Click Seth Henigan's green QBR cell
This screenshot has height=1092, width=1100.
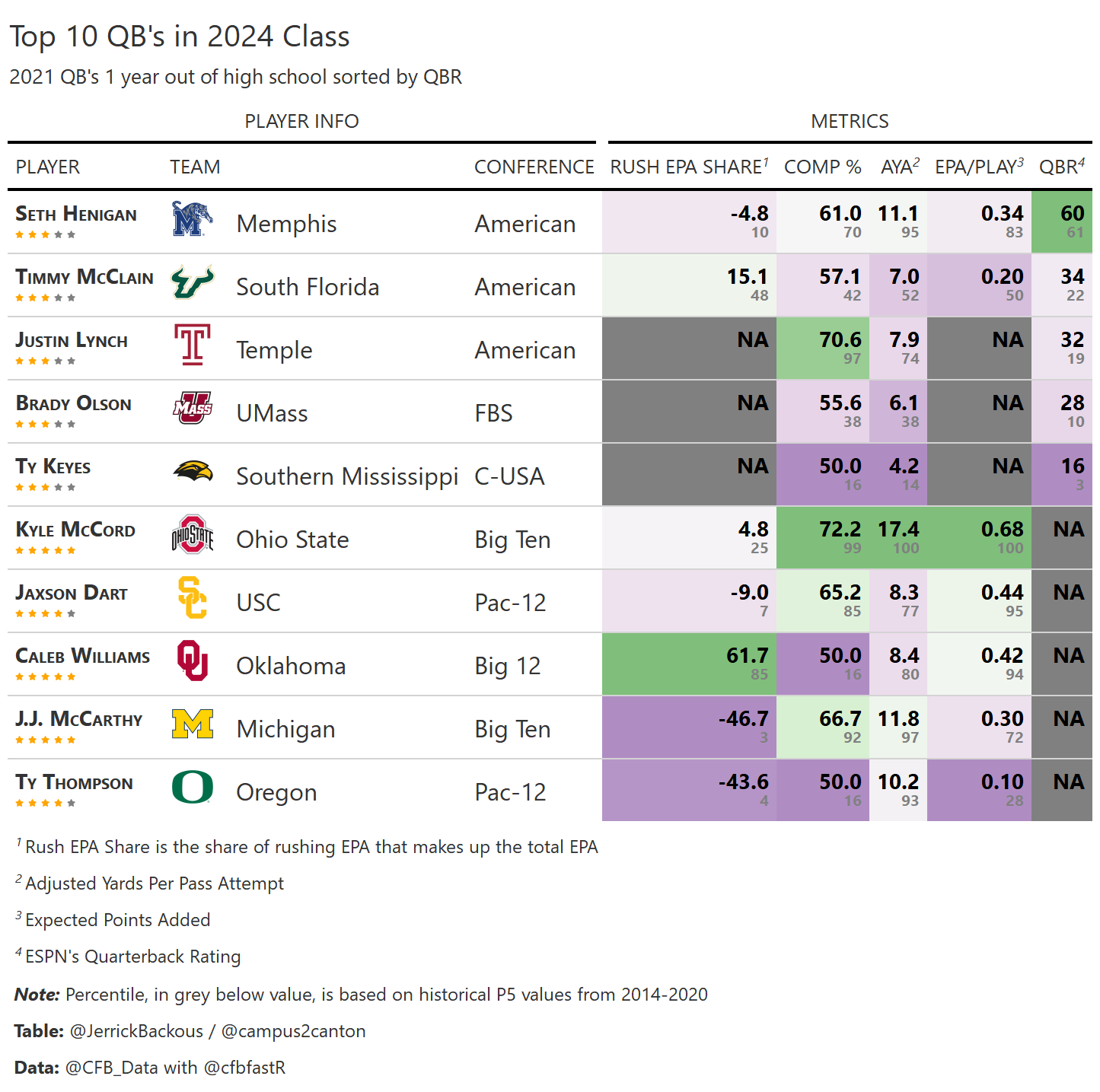pyautogui.click(x=1062, y=221)
